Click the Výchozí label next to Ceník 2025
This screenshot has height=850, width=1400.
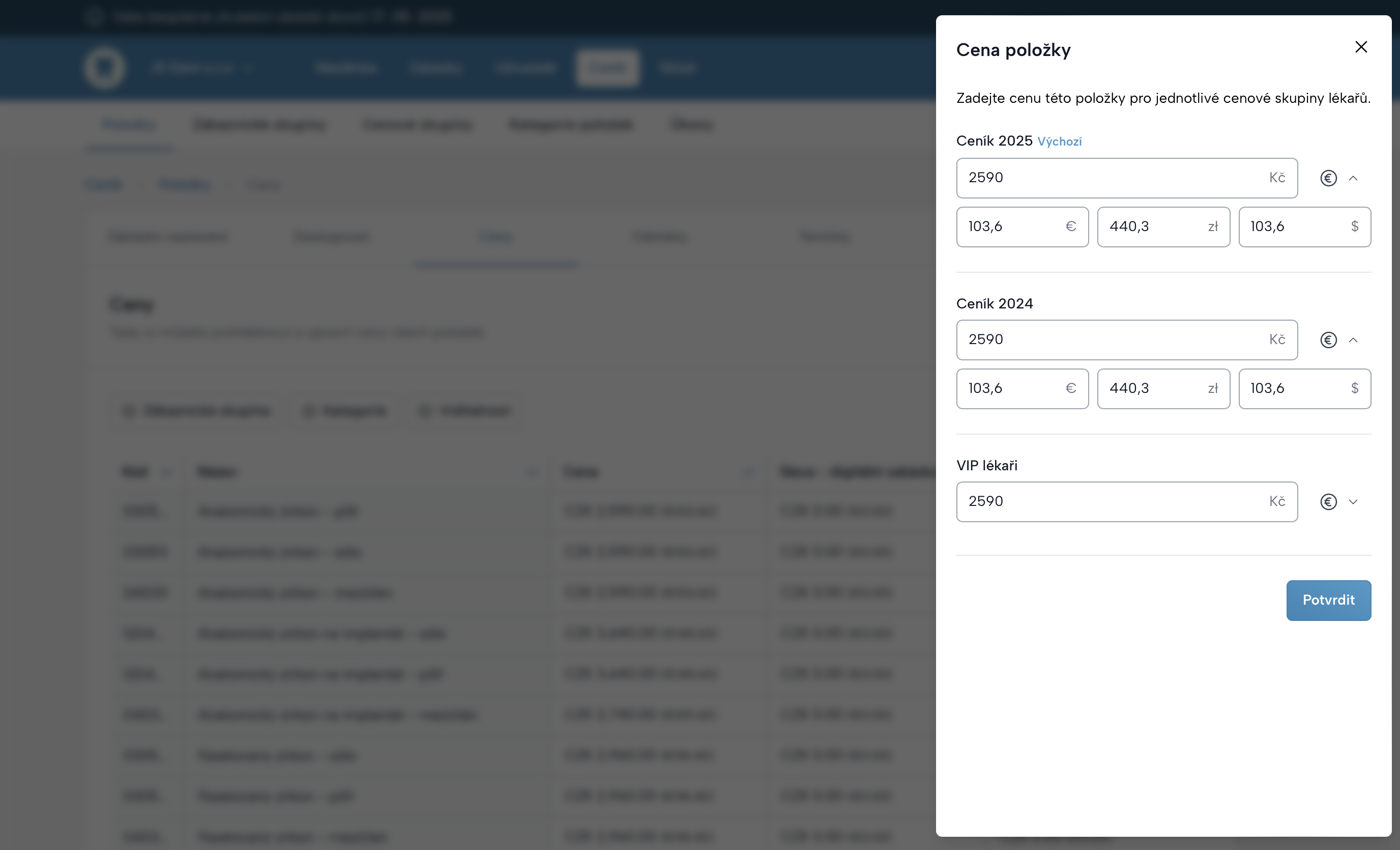point(1059,141)
